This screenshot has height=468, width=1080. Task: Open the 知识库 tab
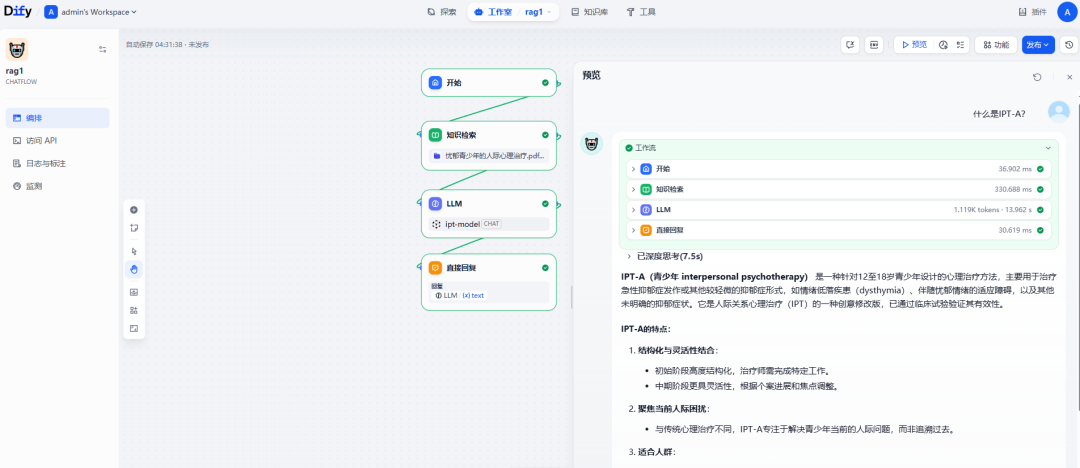(589, 12)
